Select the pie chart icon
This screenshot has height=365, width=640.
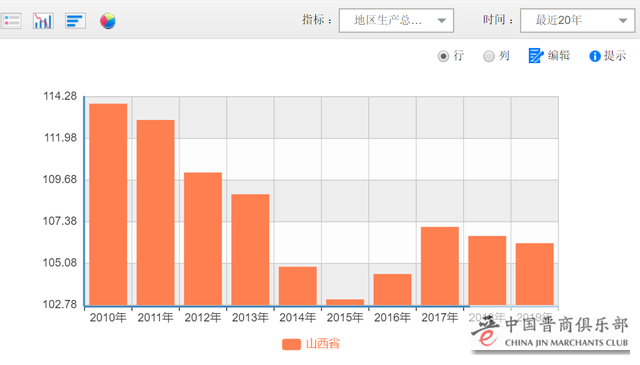click(108, 20)
